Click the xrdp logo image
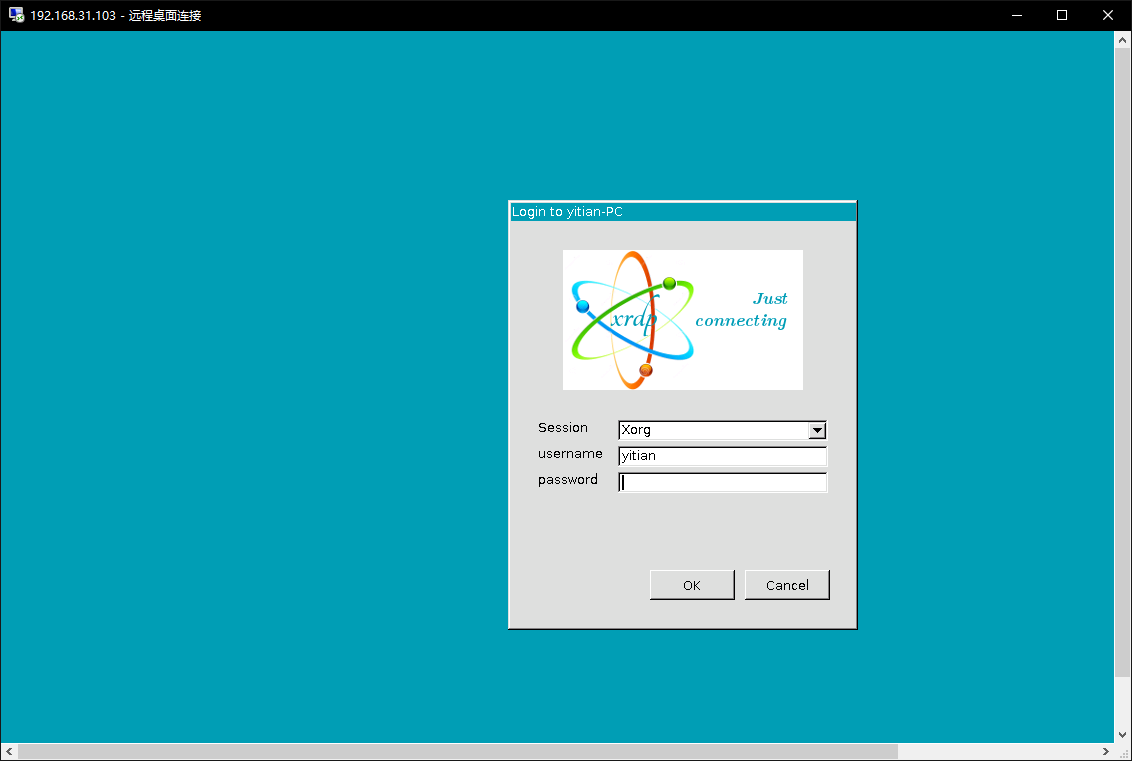 (683, 320)
